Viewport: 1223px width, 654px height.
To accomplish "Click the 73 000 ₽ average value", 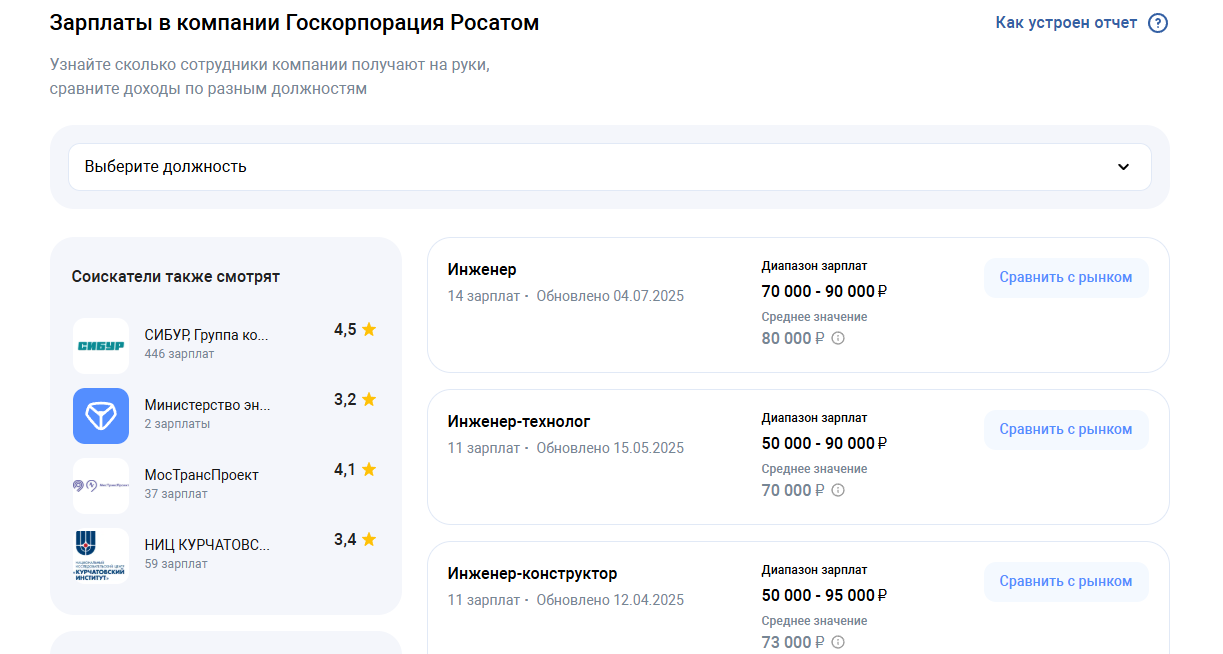I will [x=793, y=642].
